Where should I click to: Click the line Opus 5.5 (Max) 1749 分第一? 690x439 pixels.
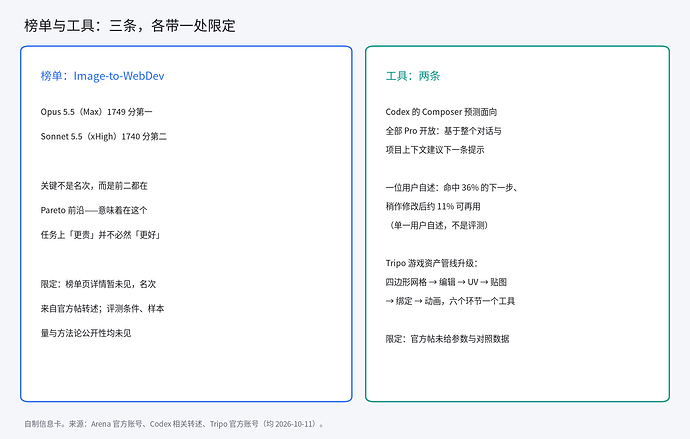pyautogui.click(x=96, y=112)
